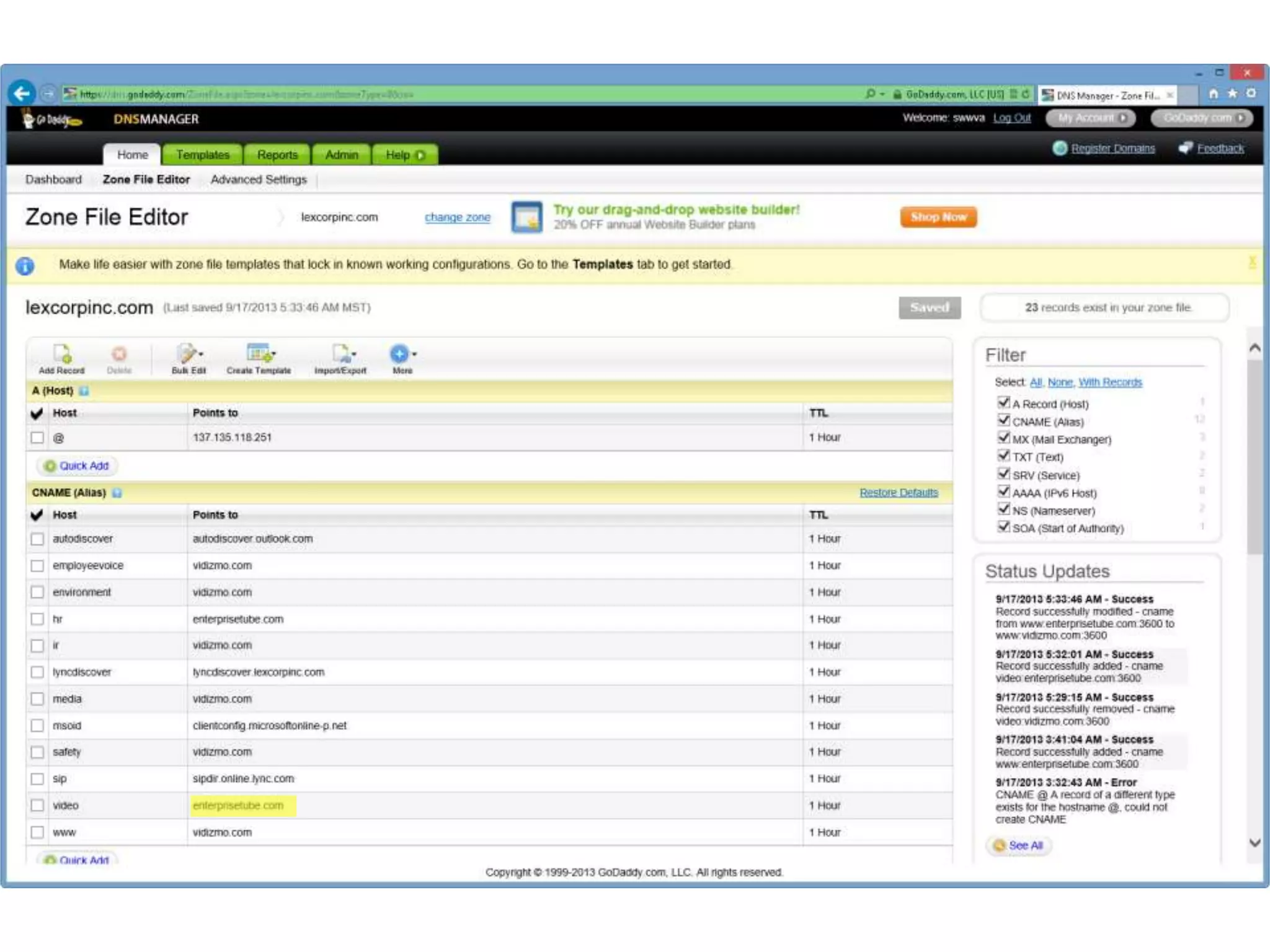Uncheck the MX (Mail Exchanger) filter
The image size is (1270, 952).
(x=1003, y=438)
